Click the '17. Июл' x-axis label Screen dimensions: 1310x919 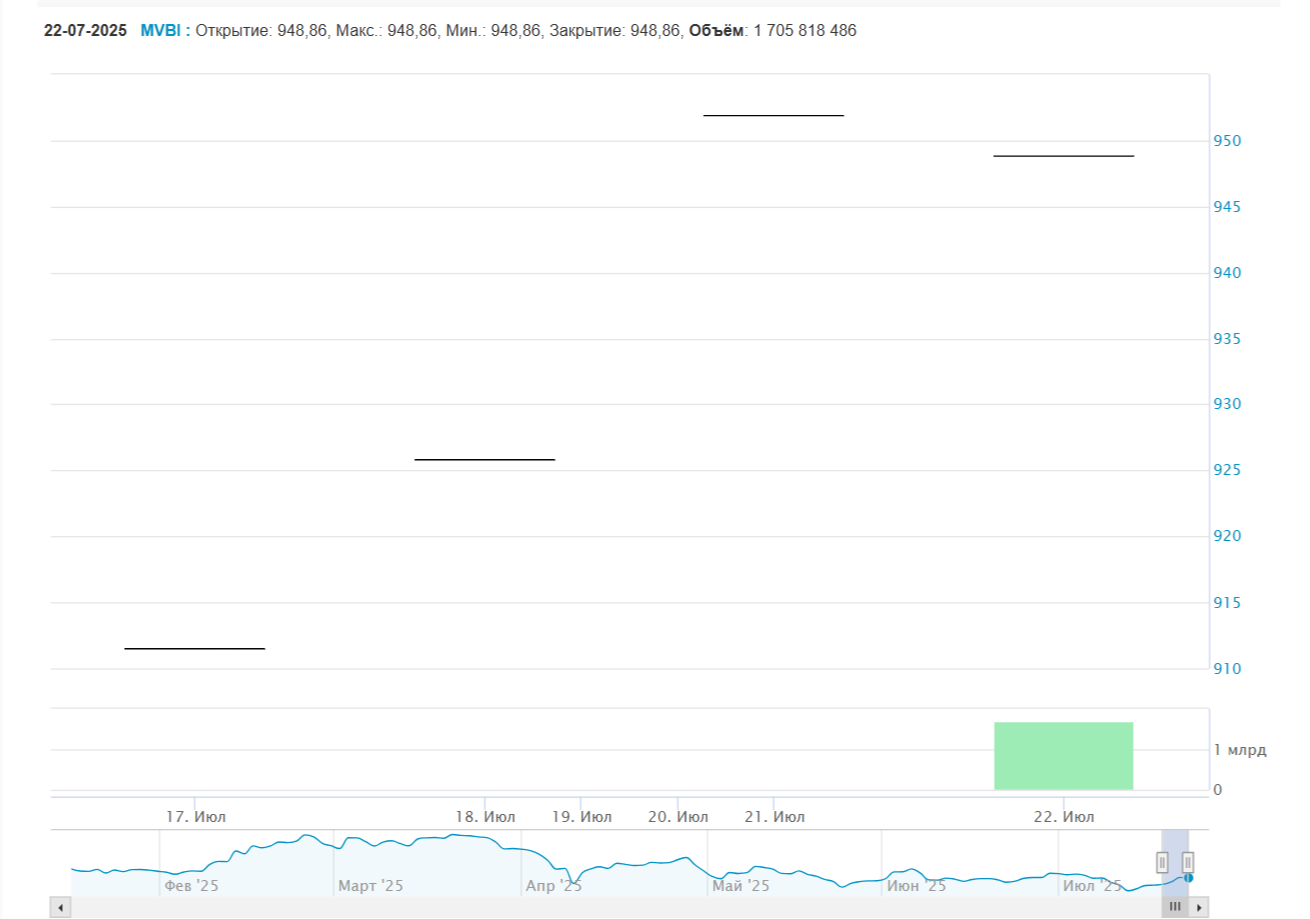[x=196, y=817]
